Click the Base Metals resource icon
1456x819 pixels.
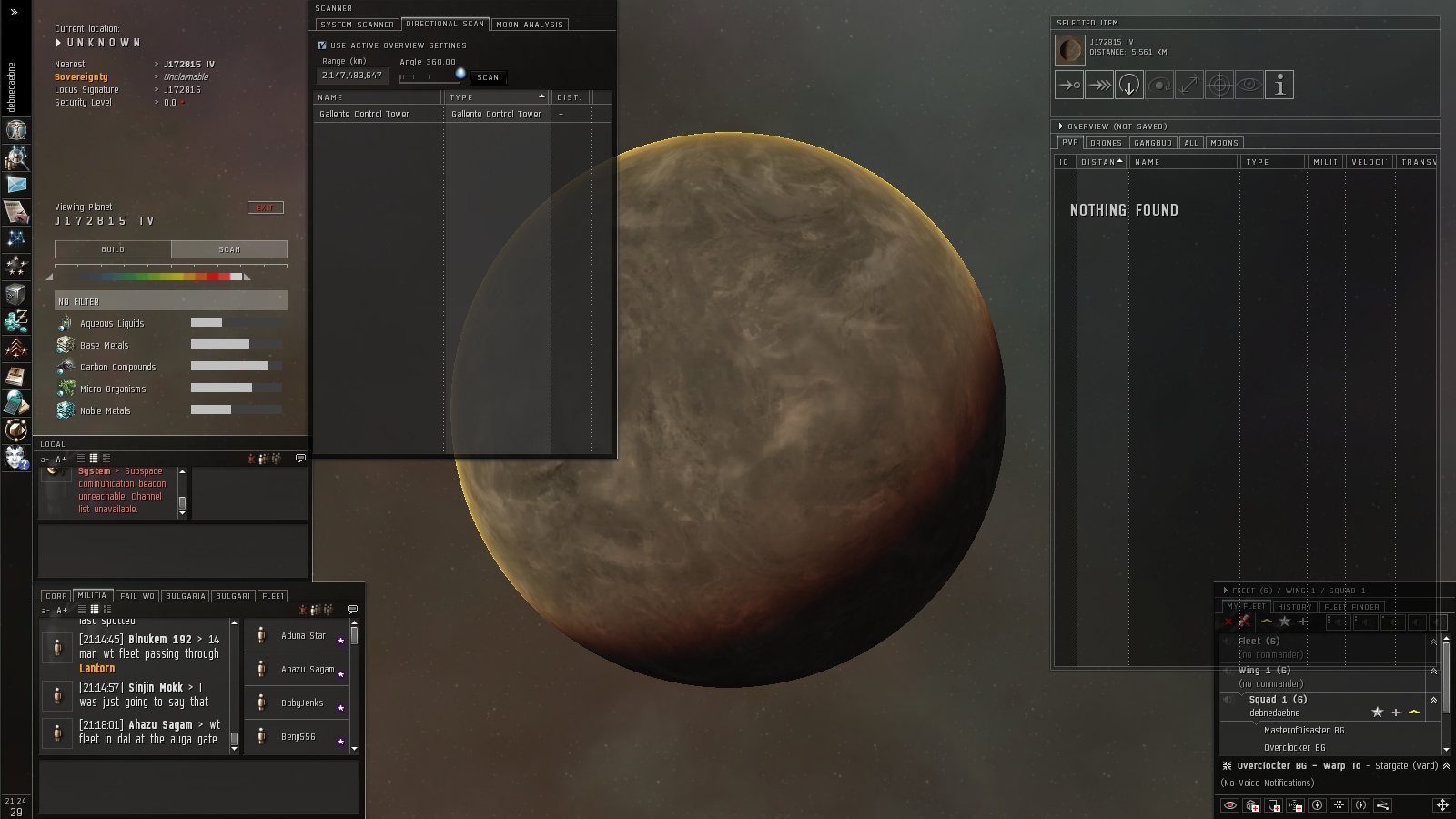click(x=65, y=345)
